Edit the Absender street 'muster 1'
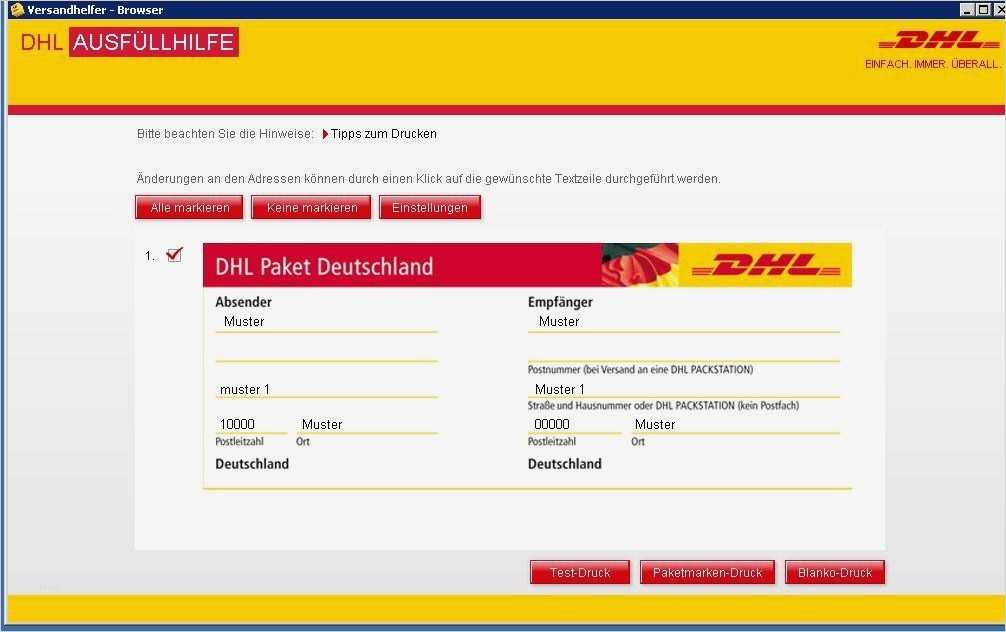The height and width of the screenshot is (632, 1006). 327,389
